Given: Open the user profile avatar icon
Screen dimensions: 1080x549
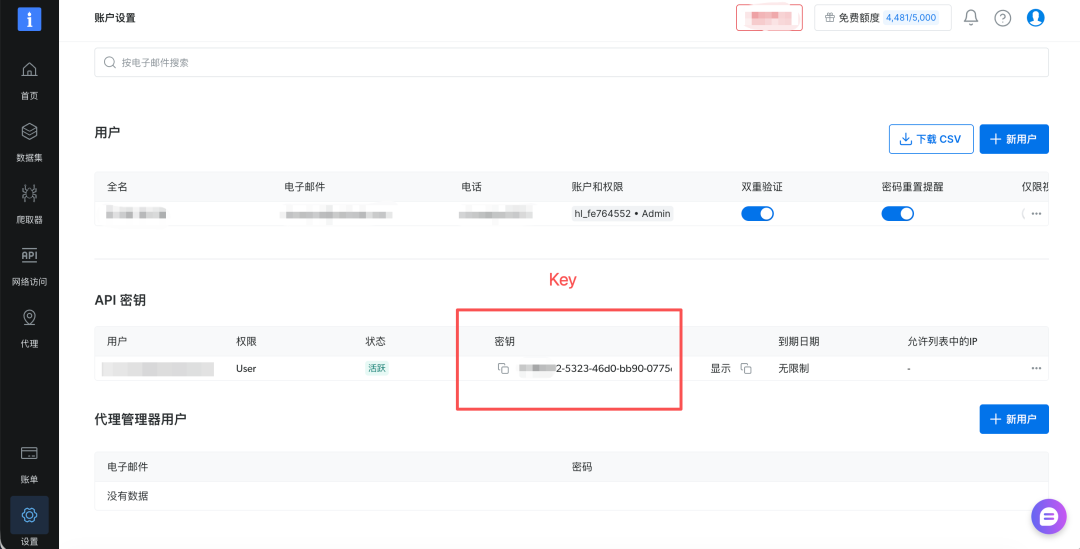Looking at the screenshot, I should (x=1035, y=18).
